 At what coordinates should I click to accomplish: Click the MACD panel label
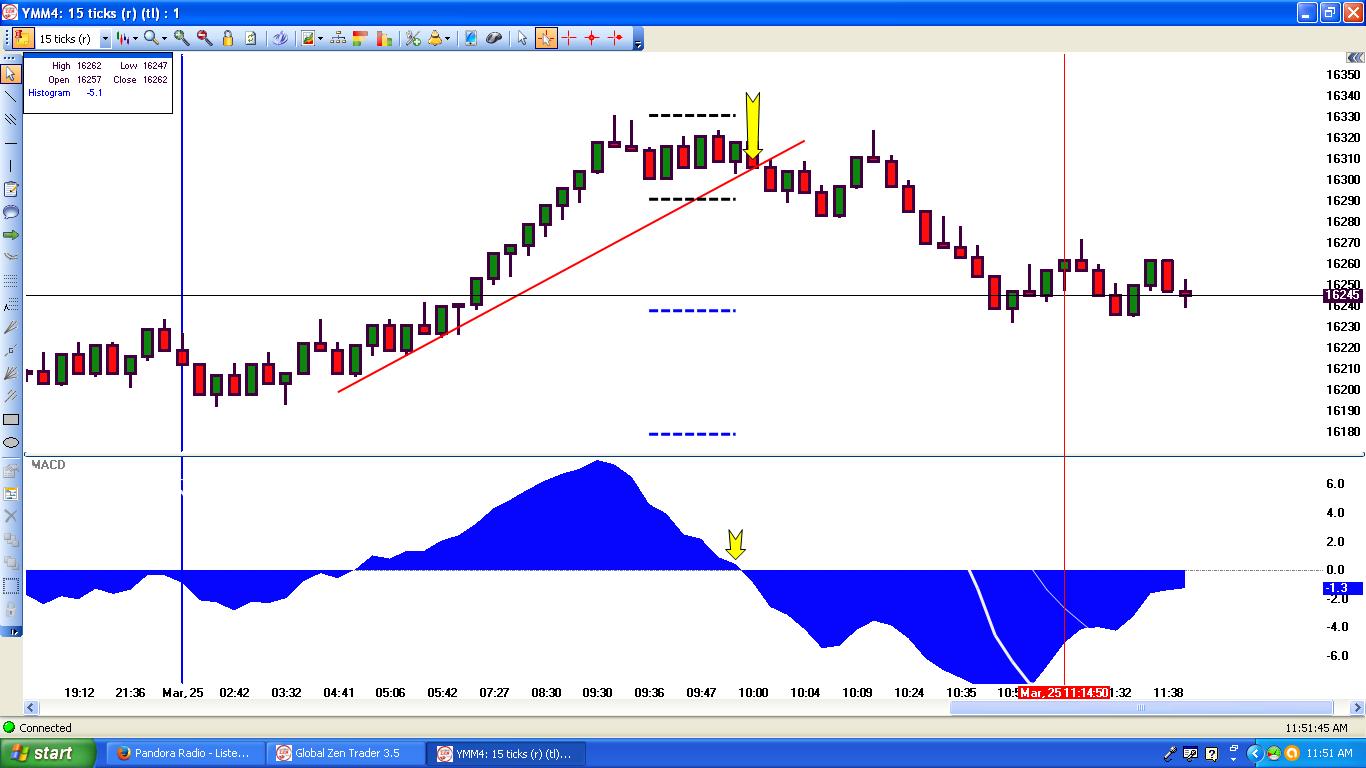(47, 465)
